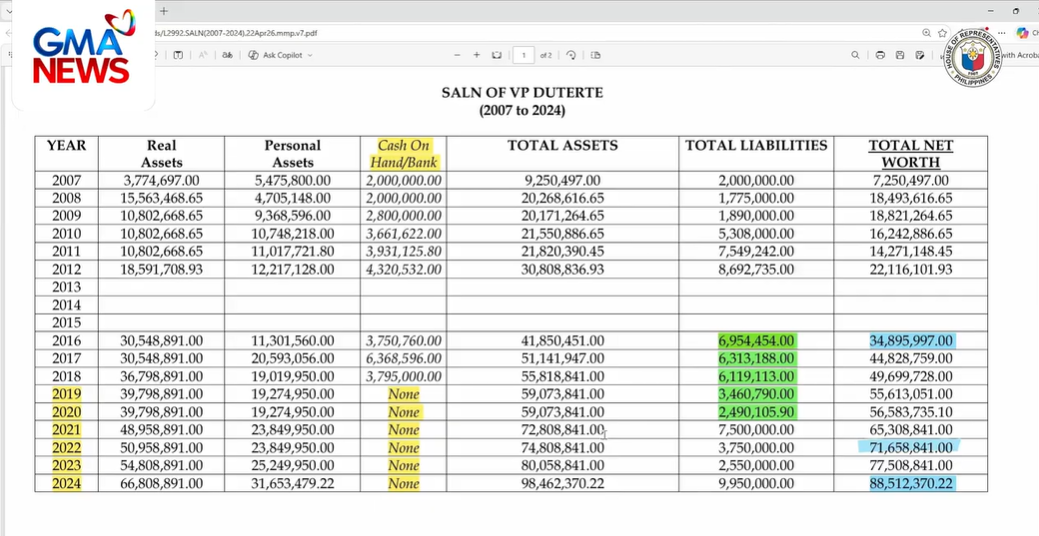The height and width of the screenshot is (536, 1039).
Task: Minimize the browser window
Action: point(991,11)
